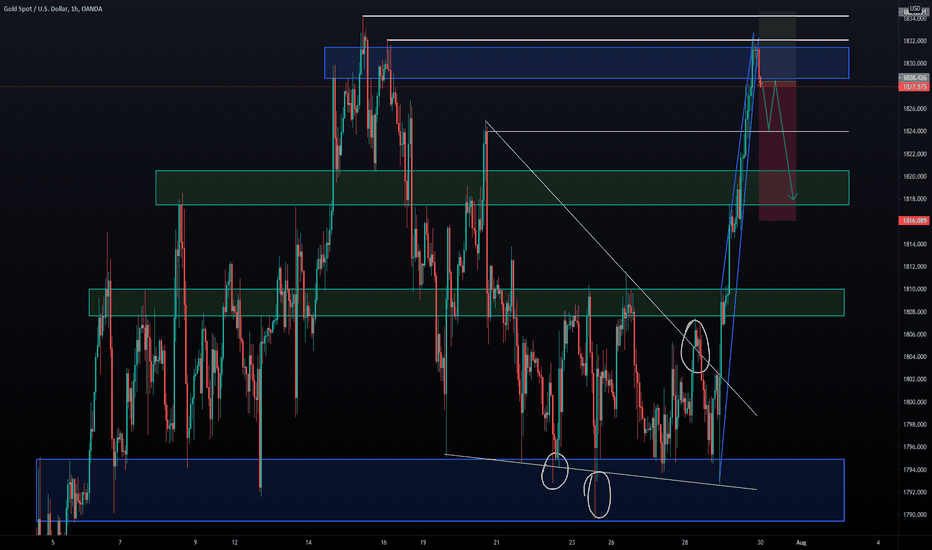Click the 1798.000 price axis label

click(x=915, y=425)
